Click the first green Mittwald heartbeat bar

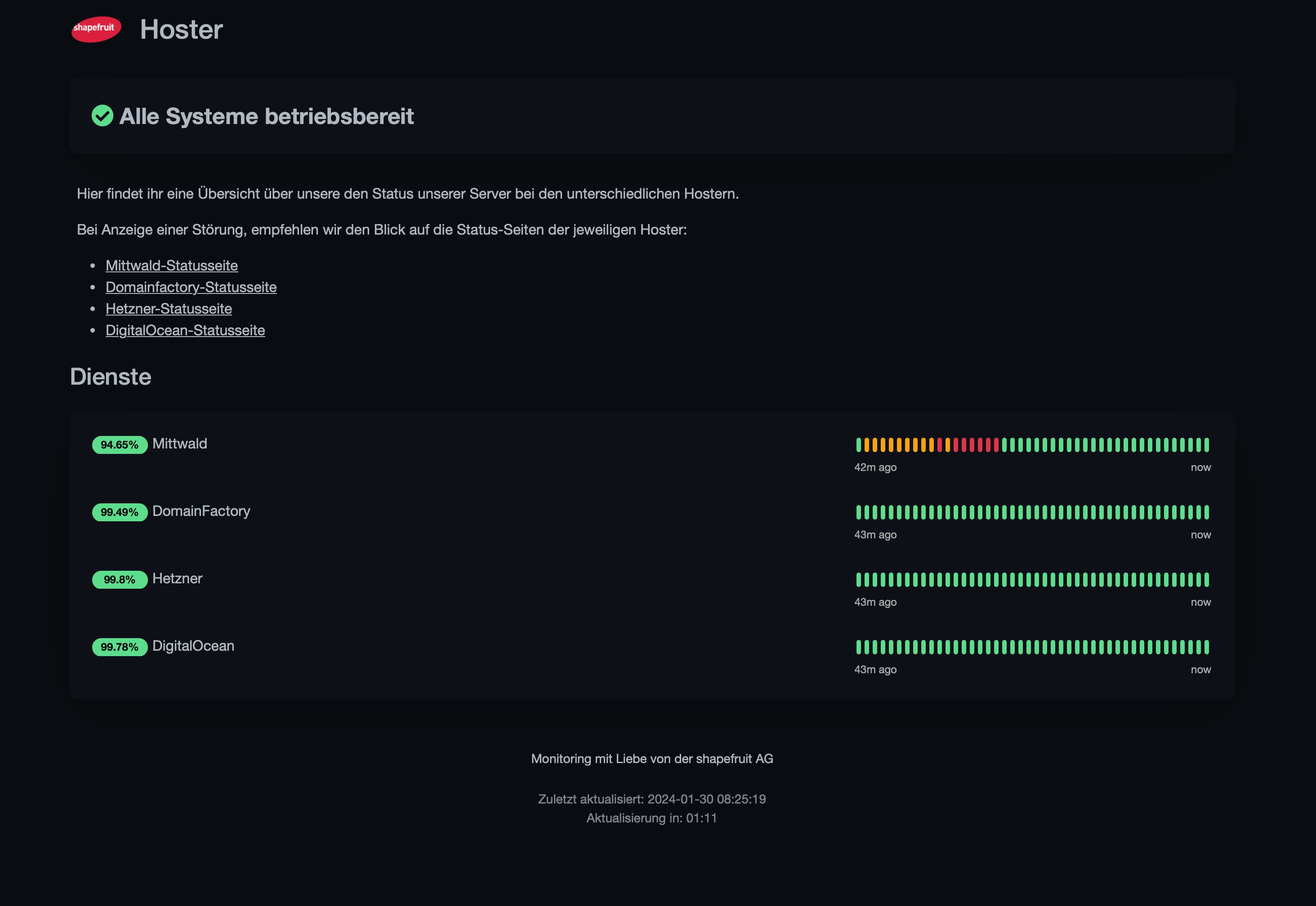point(859,444)
